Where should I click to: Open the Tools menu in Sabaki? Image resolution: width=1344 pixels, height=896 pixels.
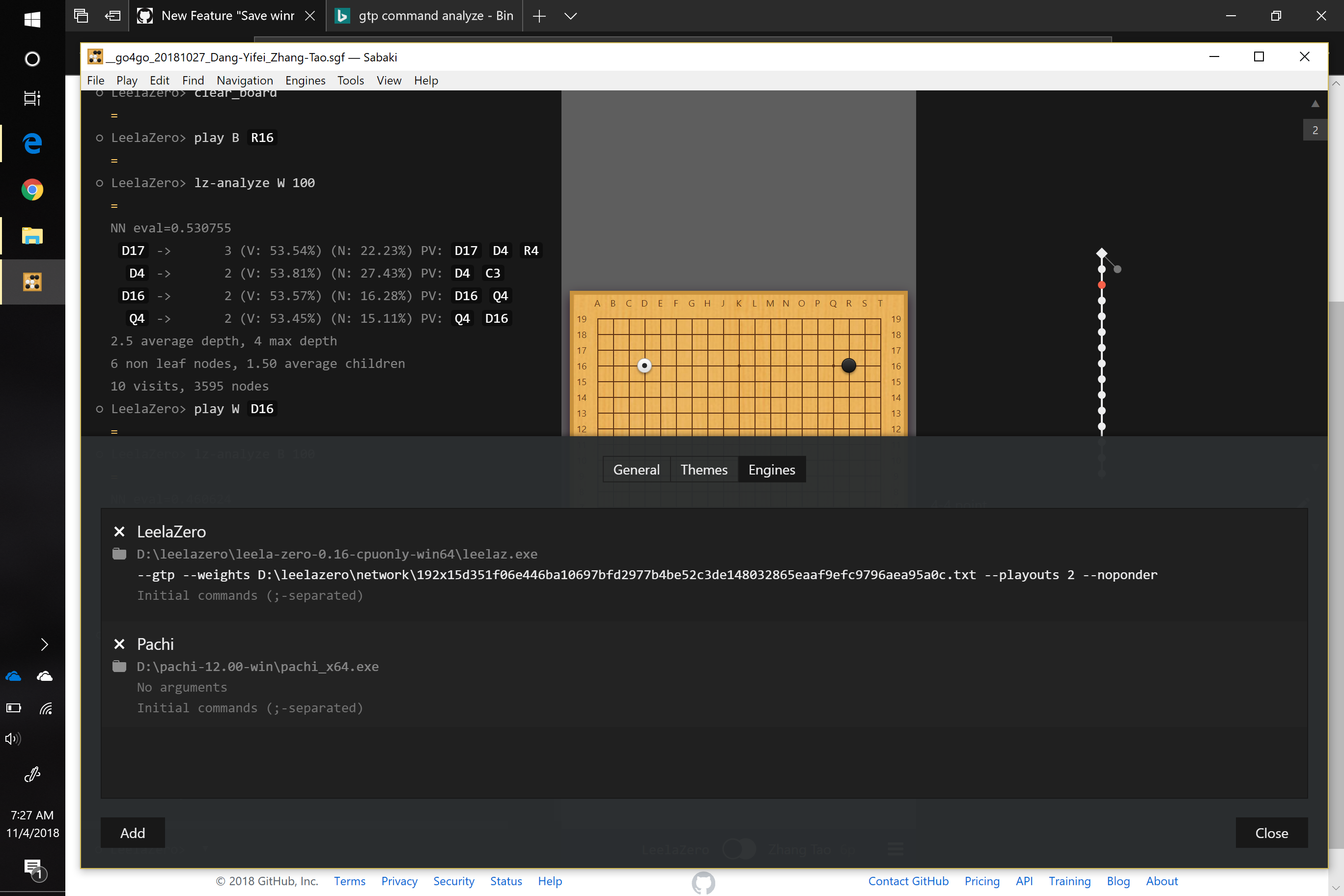tap(350, 81)
